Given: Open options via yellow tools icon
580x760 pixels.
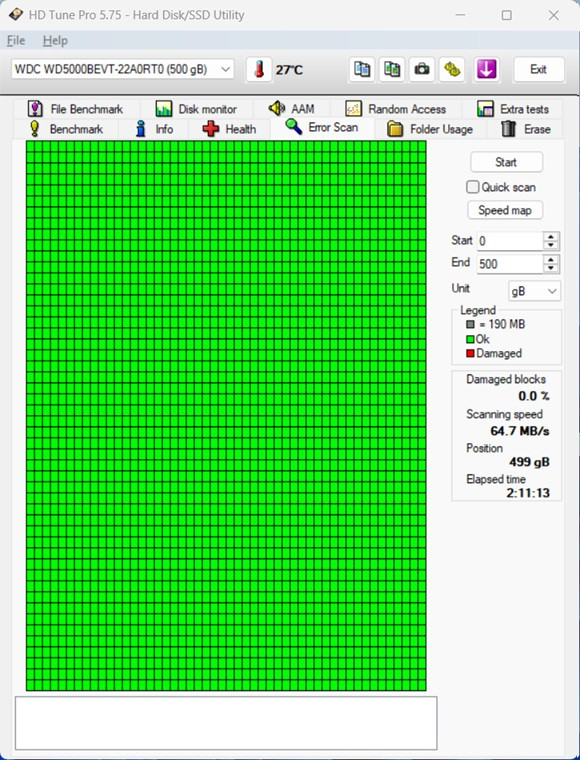Looking at the screenshot, I should click(x=452, y=69).
